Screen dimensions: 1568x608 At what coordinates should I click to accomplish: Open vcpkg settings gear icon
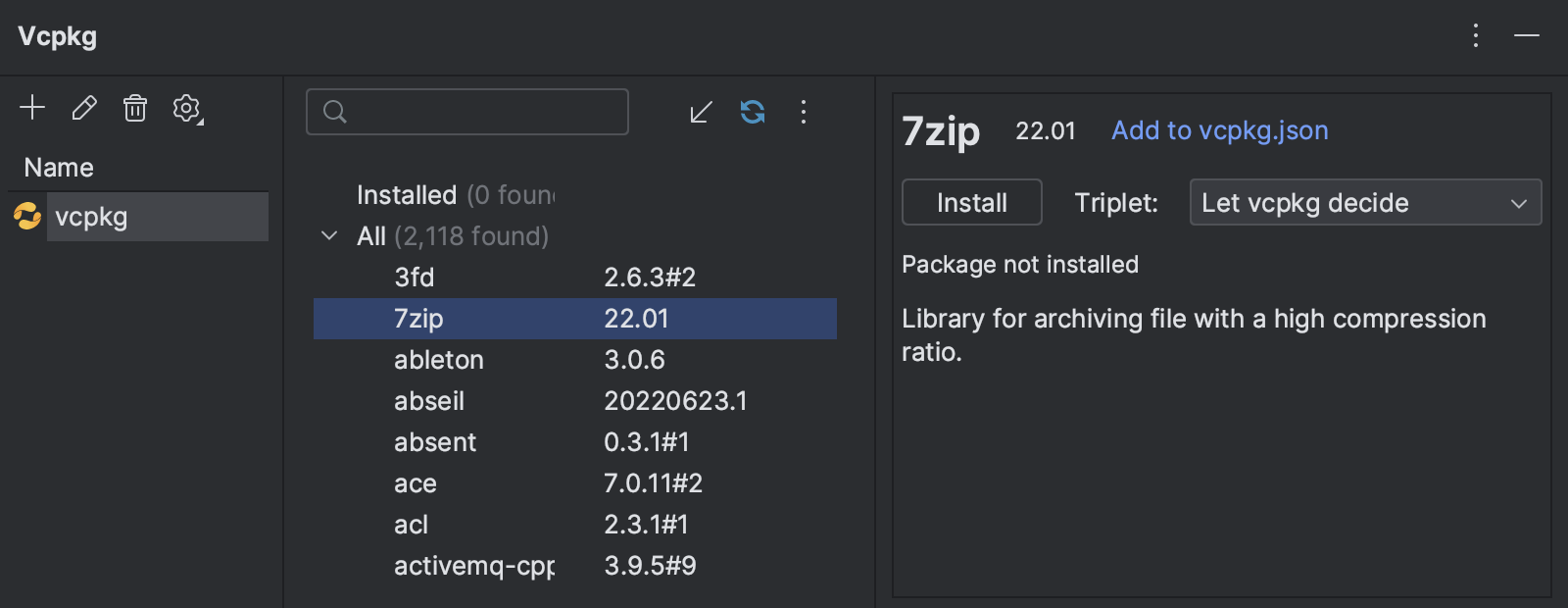[x=187, y=109]
